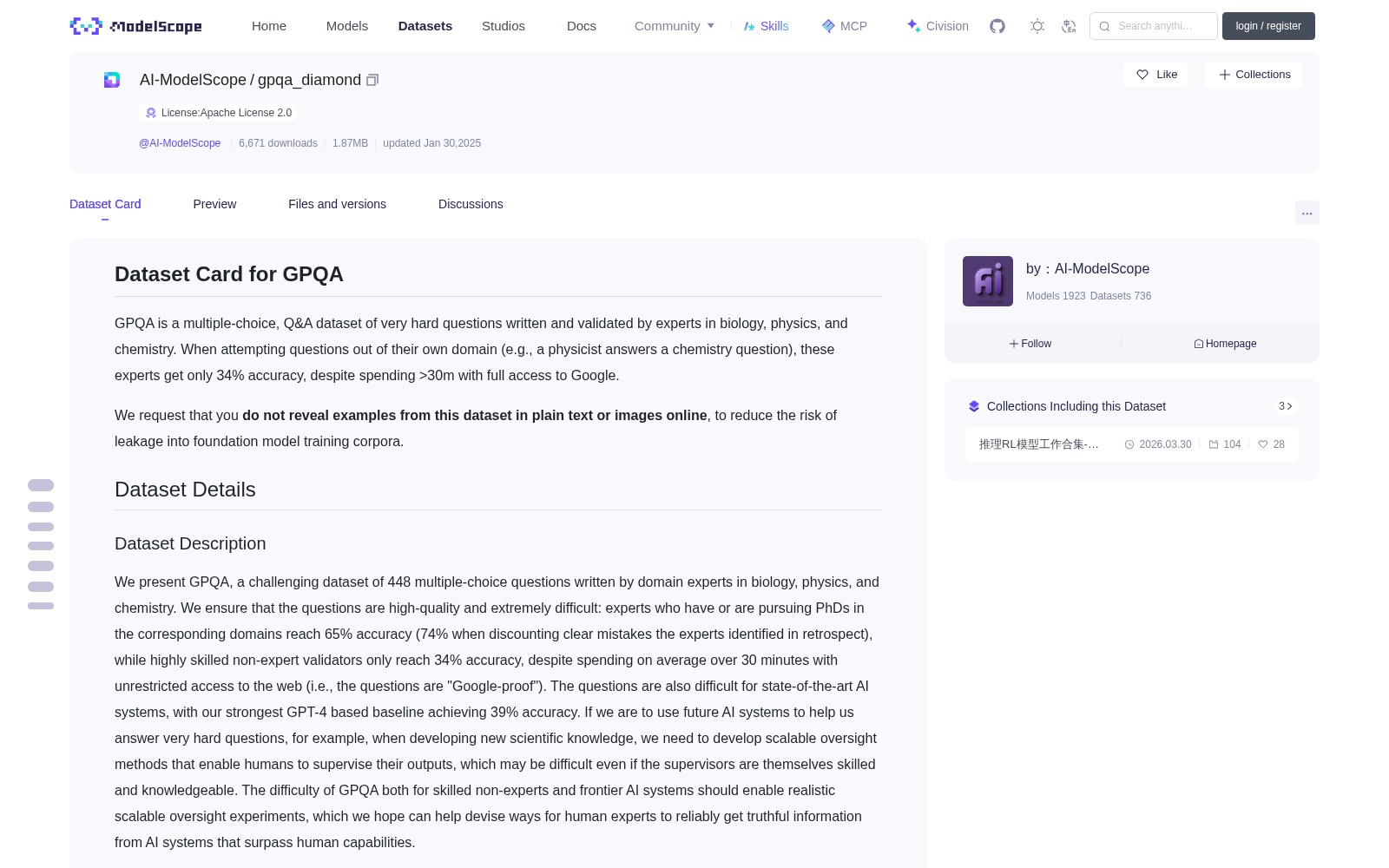The height and width of the screenshot is (868, 1389).
Task: Click the clock icon beside 2026.03.30
Action: tap(1129, 444)
